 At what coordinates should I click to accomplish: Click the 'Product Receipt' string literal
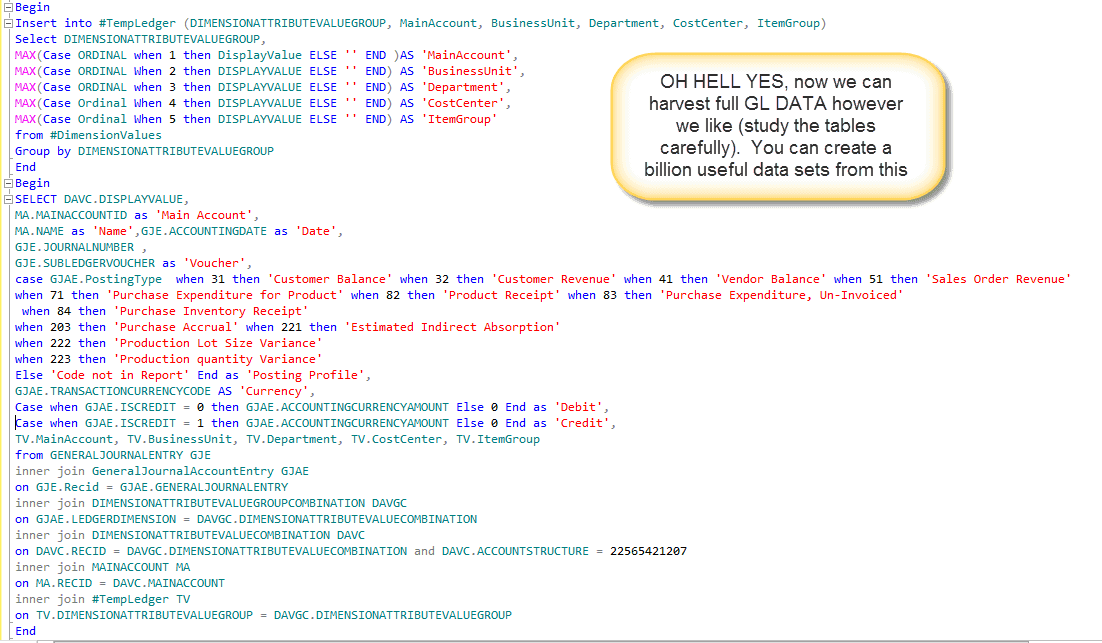(x=501, y=295)
